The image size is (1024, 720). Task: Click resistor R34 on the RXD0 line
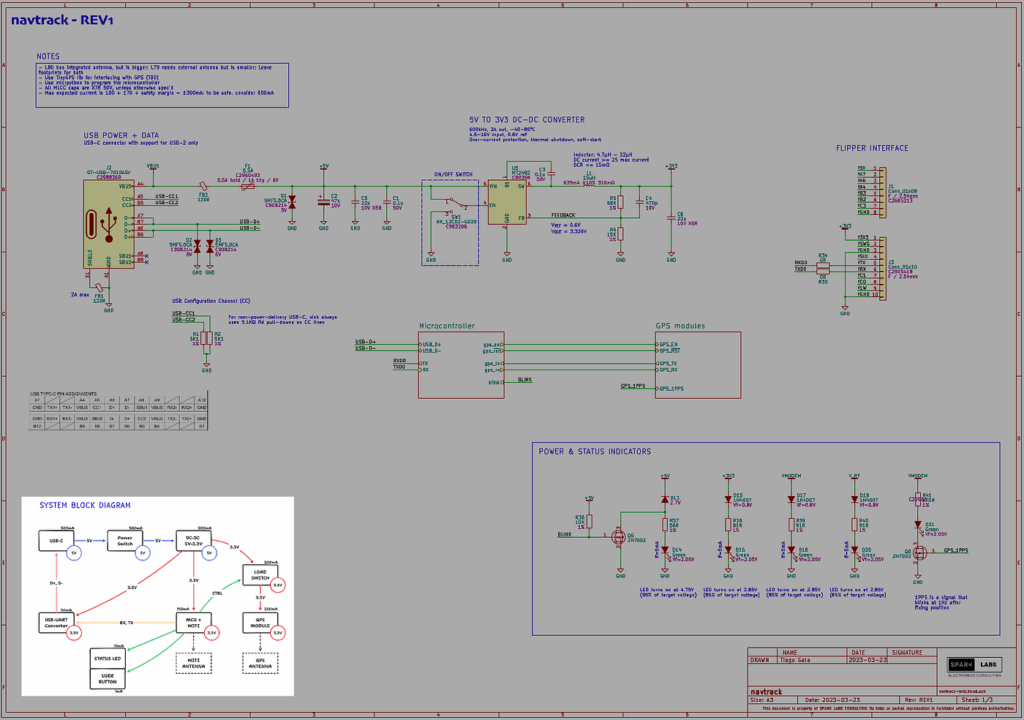[x=823, y=265]
